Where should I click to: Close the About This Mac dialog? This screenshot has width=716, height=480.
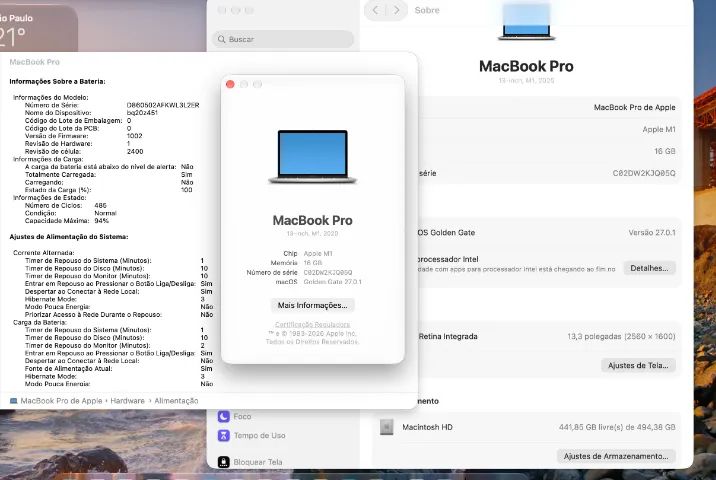coord(230,84)
